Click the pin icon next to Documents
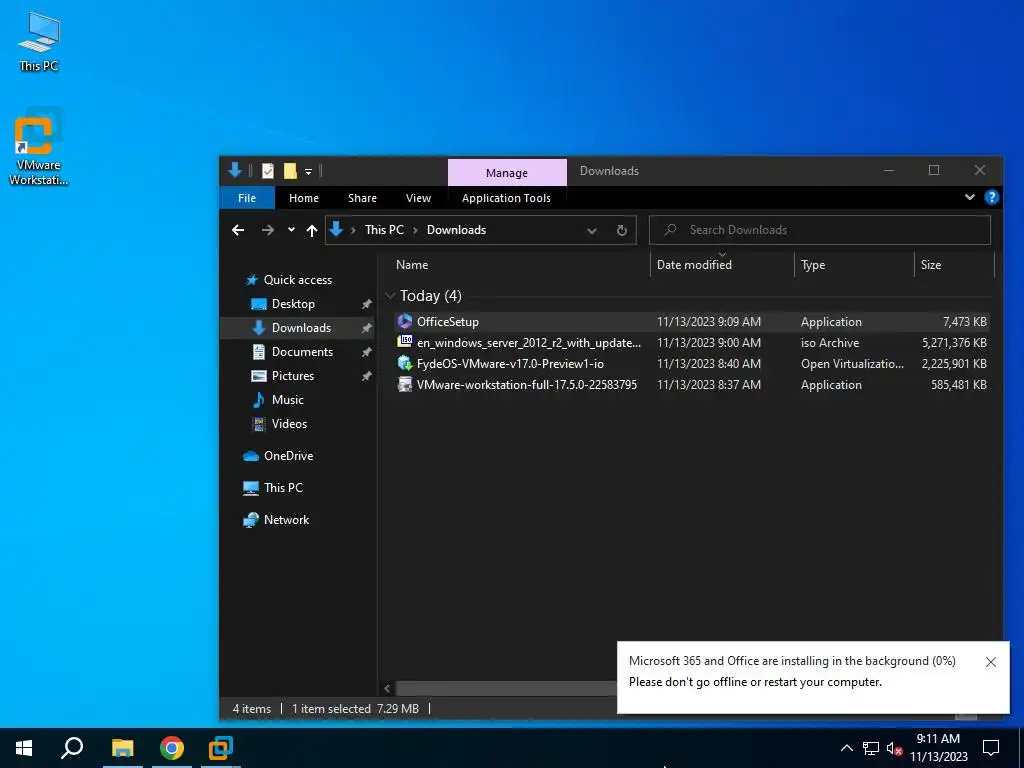Screen dimensions: 1024x768 (x=366, y=352)
